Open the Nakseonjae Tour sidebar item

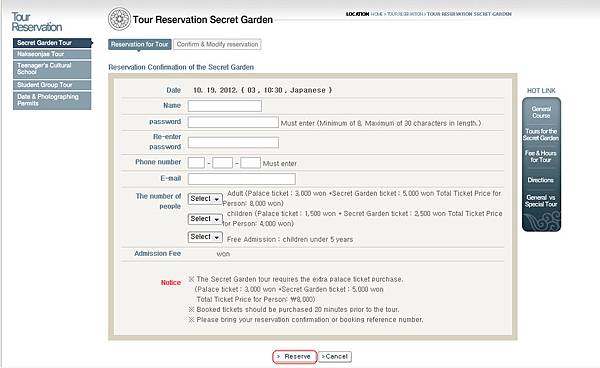pyautogui.click(x=52, y=54)
